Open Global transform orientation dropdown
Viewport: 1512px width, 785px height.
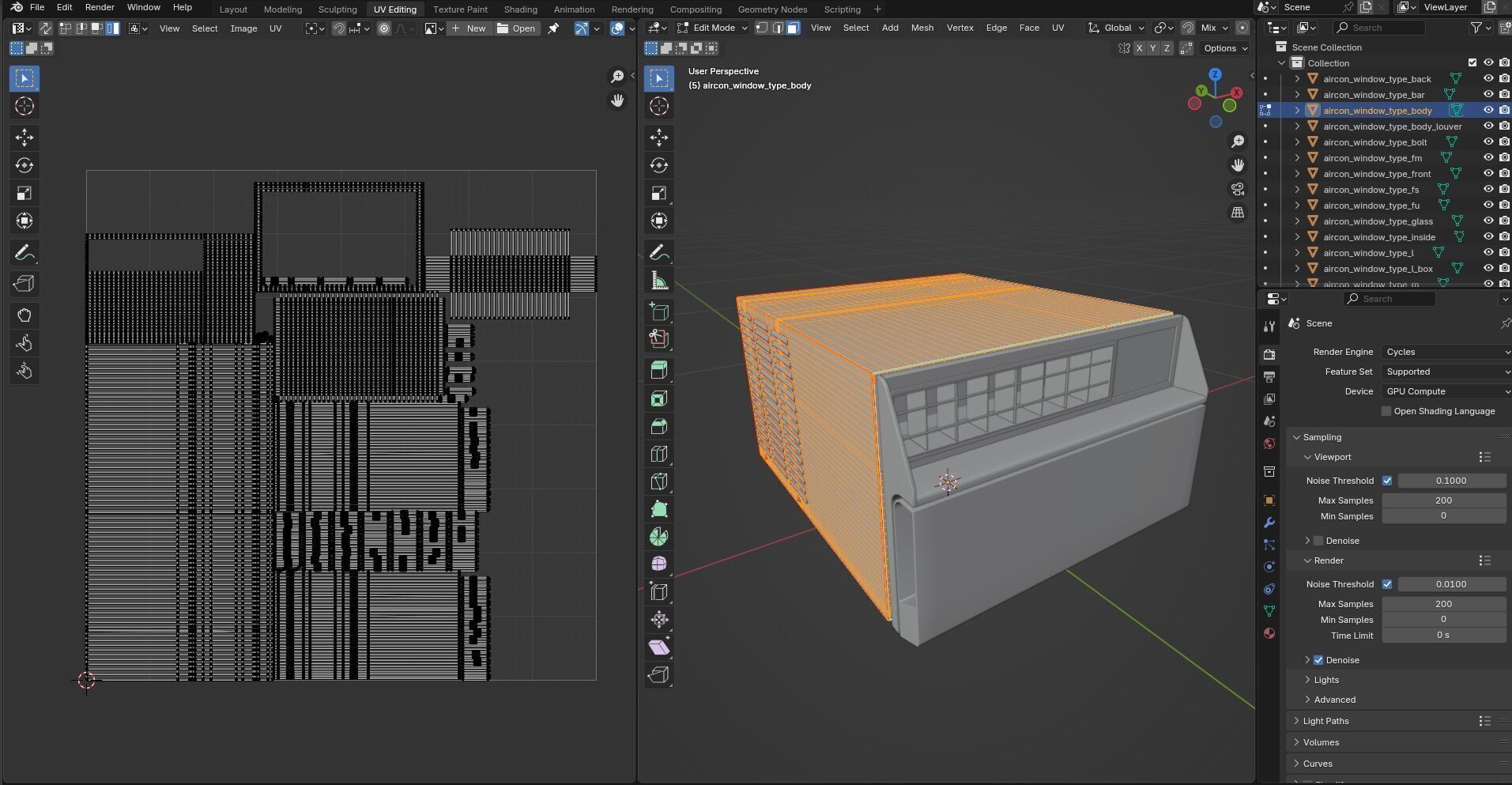pyautogui.click(x=1116, y=28)
